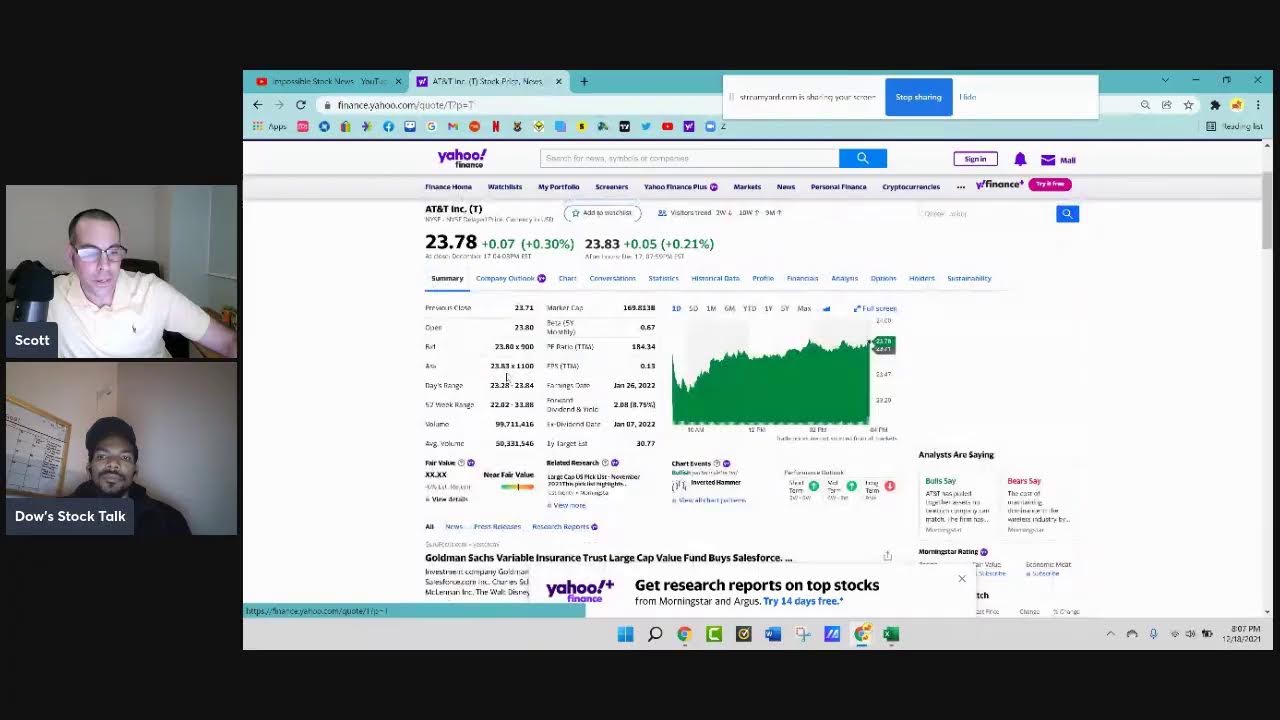1280x720 pixels.
Task: Click the browser Forward arrow
Action: point(279,105)
